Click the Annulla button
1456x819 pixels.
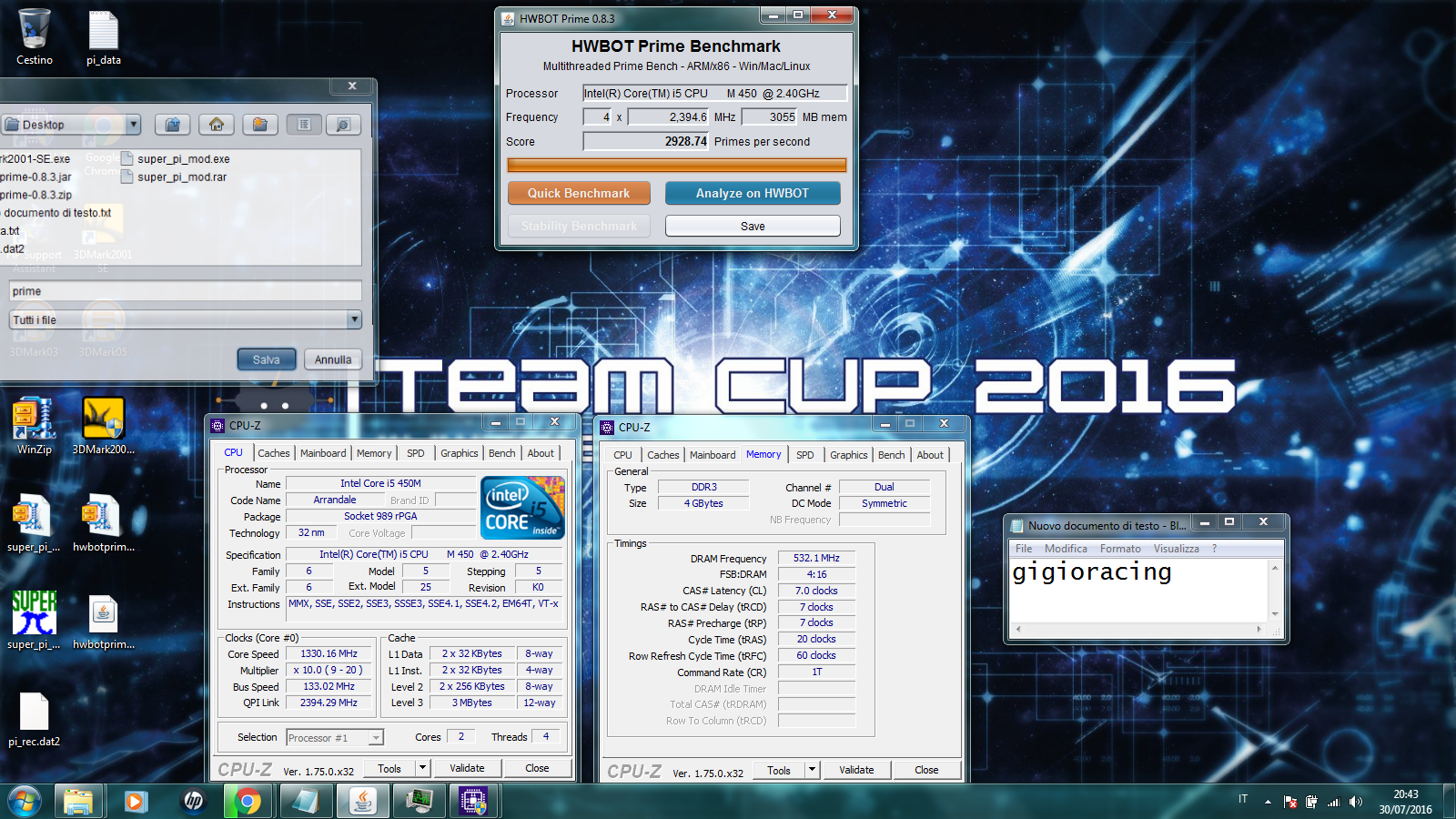tap(333, 359)
